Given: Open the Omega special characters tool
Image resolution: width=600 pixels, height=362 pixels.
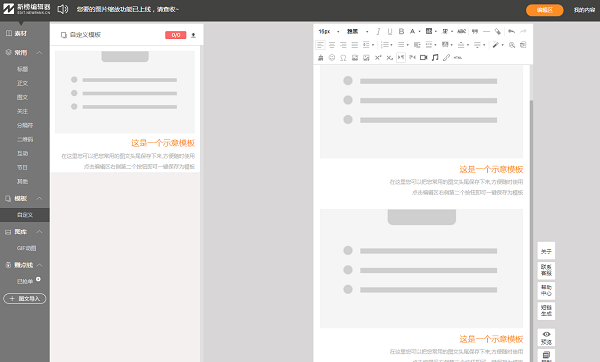Looking at the screenshot, I should [x=343, y=58].
